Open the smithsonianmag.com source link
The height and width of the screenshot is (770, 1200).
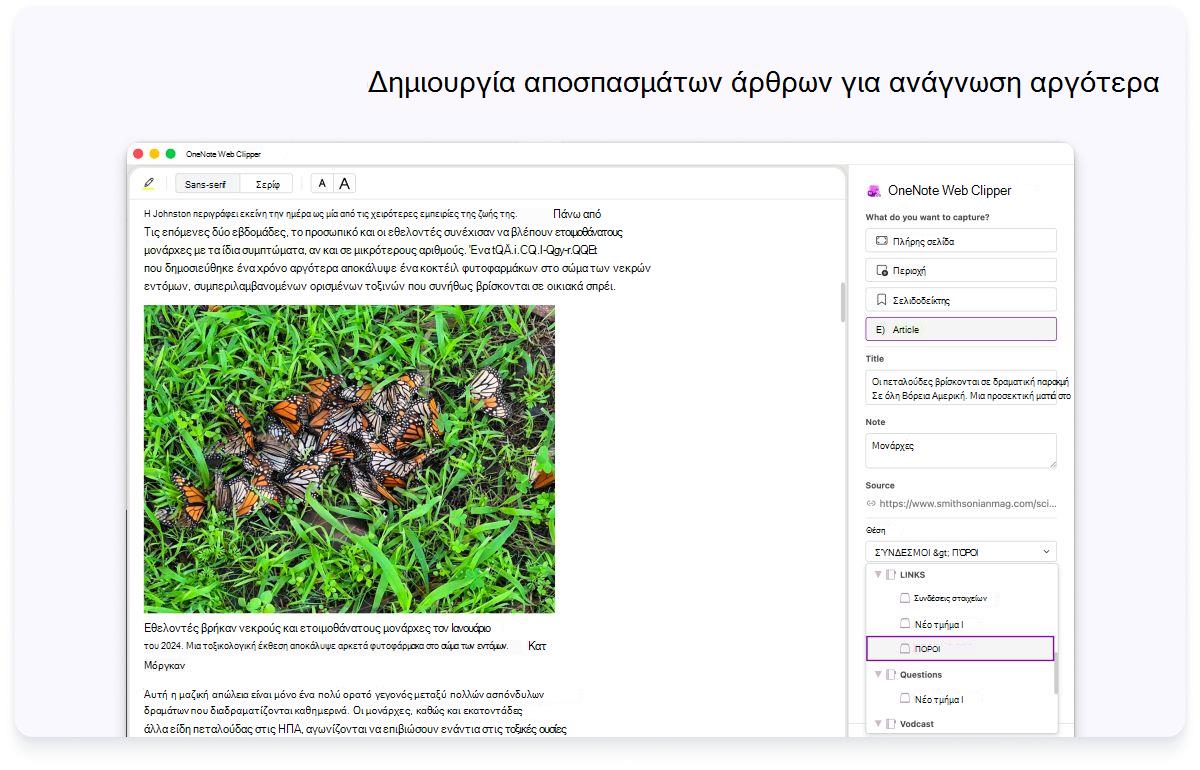click(x=968, y=504)
